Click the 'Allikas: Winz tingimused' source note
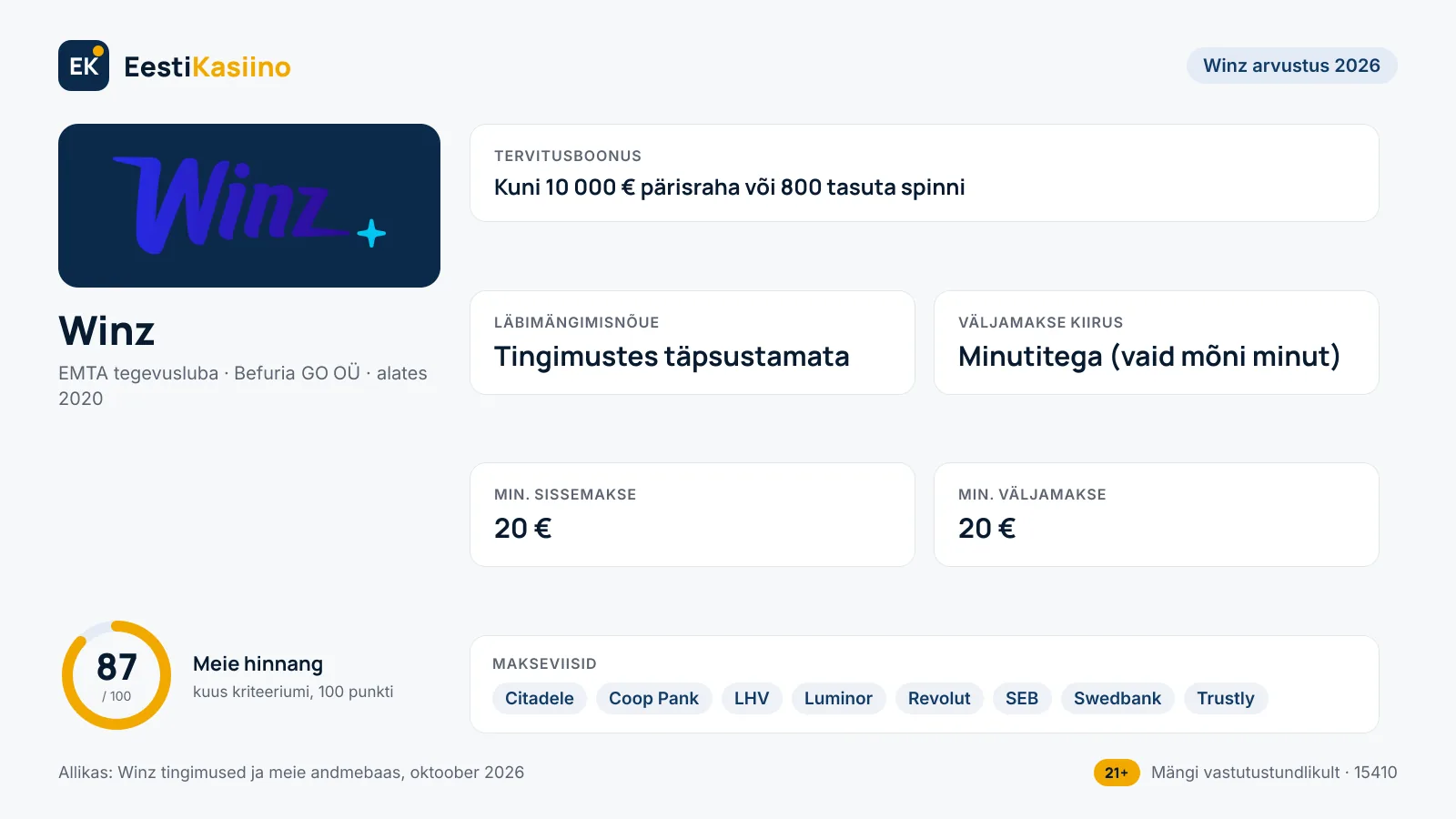The image size is (1456, 819). tap(291, 773)
